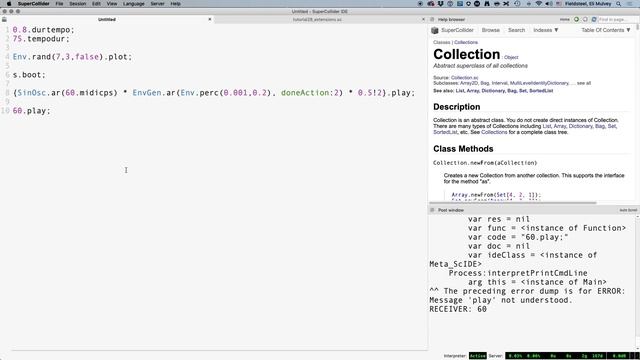The width and height of the screenshot is (640, 360).
Task: Click the Time Machine clock icon
Action: pos(517,4)
